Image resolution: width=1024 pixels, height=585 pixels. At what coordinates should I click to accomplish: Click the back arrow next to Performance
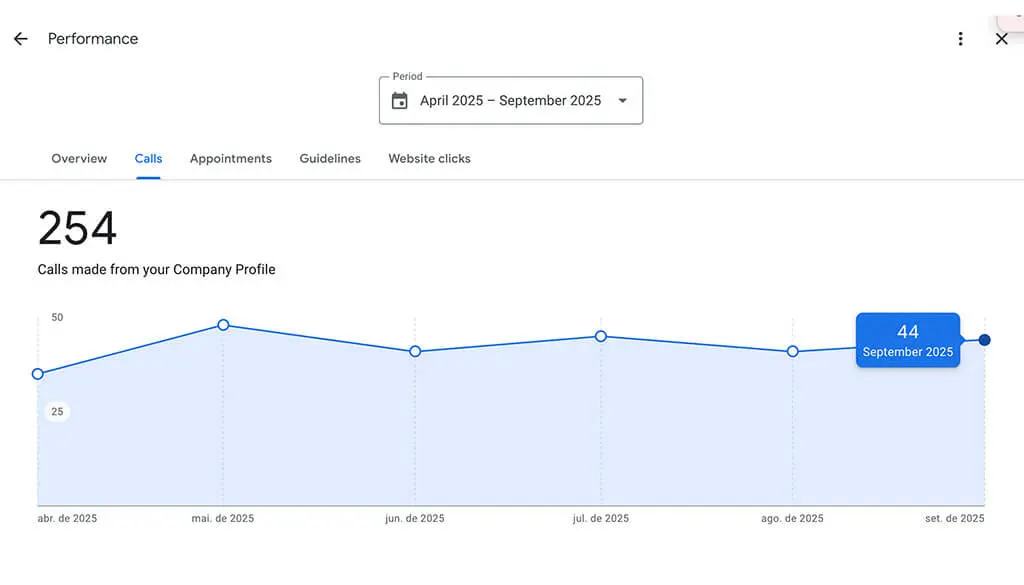(x=20, y=38)
